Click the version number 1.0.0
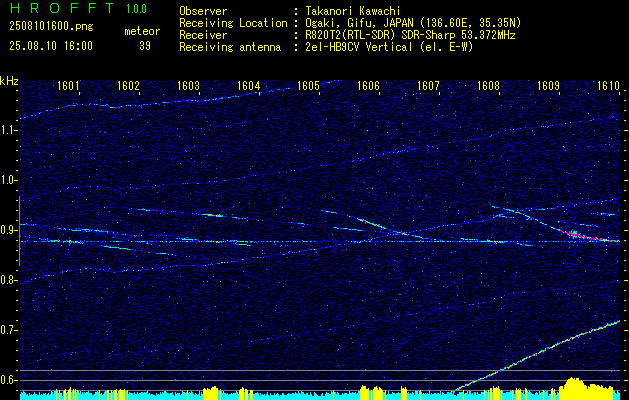 (x=136, y=9)
